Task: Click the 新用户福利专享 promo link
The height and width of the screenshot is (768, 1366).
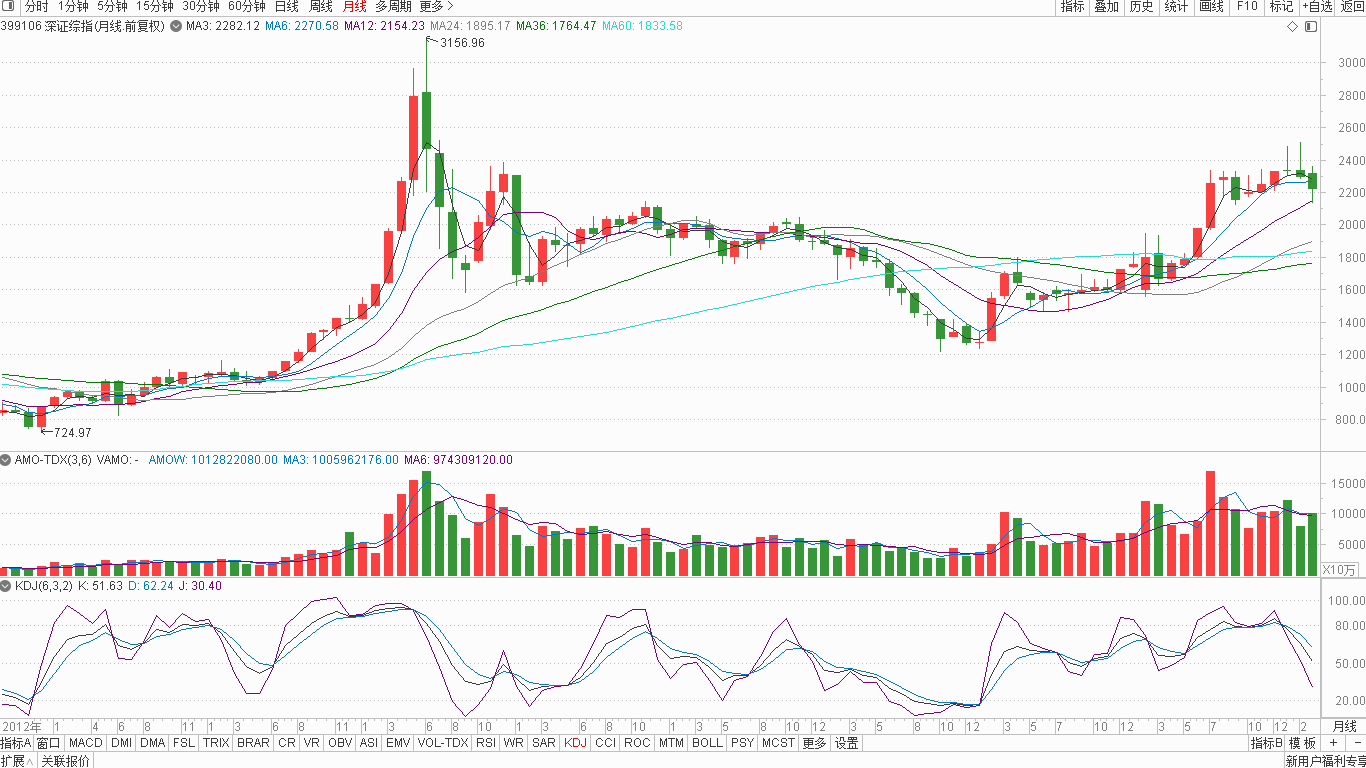Action: point(1325,761)
